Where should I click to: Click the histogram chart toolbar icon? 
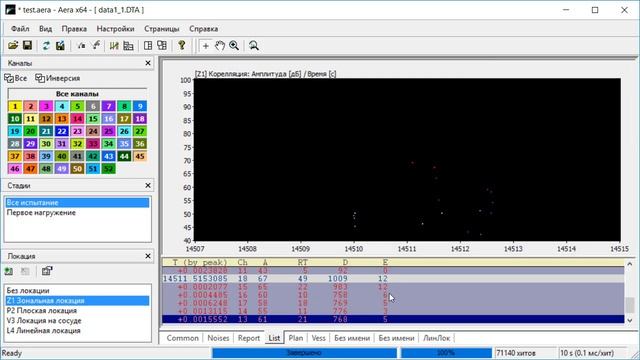pyautogui.click(x=114, y=46)
